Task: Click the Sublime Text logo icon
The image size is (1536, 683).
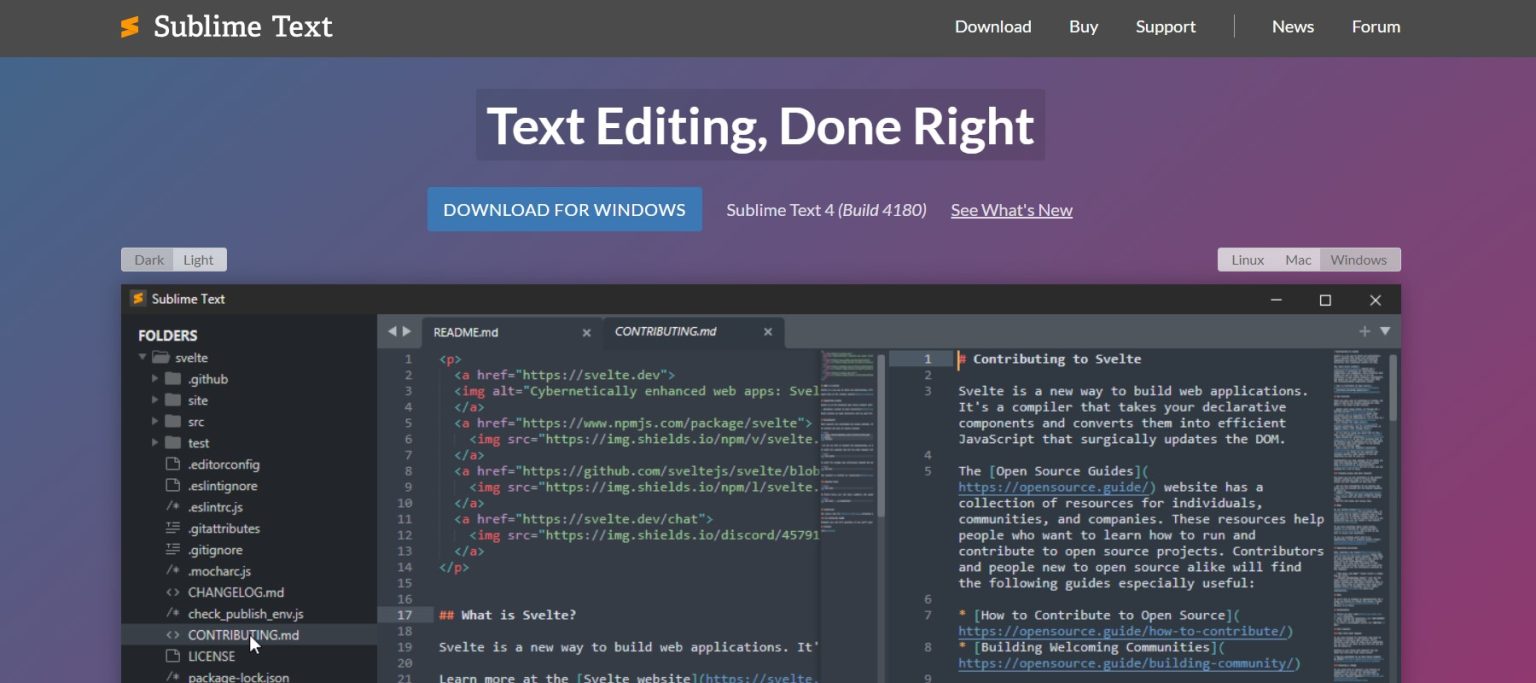Action: tap(129, 26)
